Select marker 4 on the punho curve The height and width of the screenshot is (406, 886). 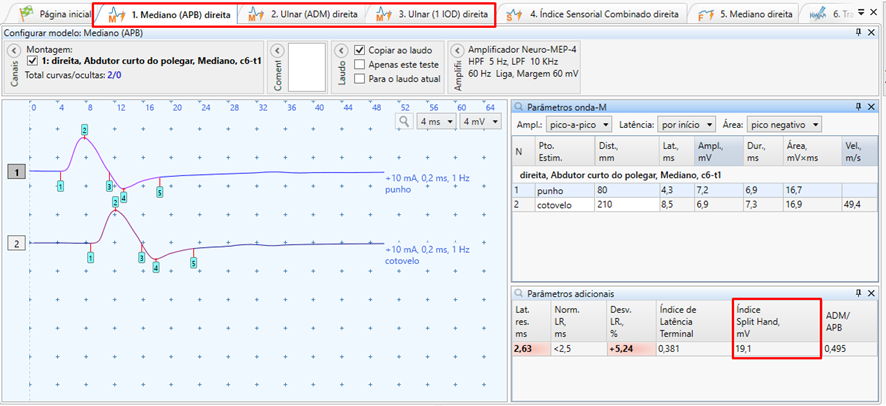tap(123, 197)
